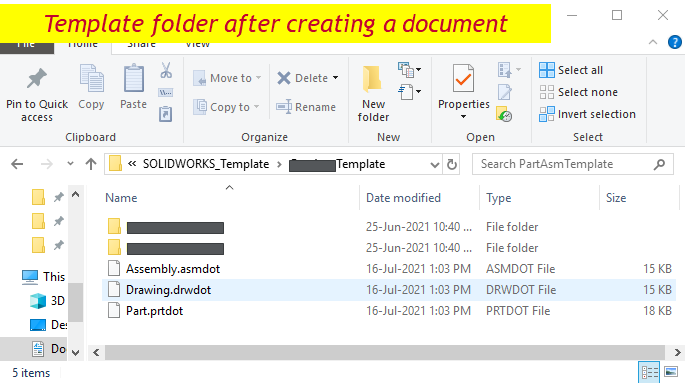
Task: Click SOLIDWORKS_Template in address bar
Action: pos(206,164)
